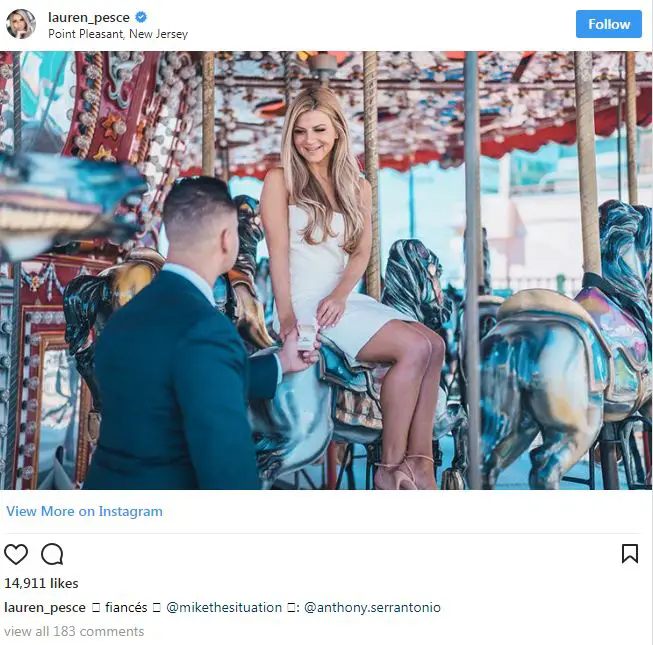Open lauren_pesce's profile avatar

point(21,24)
